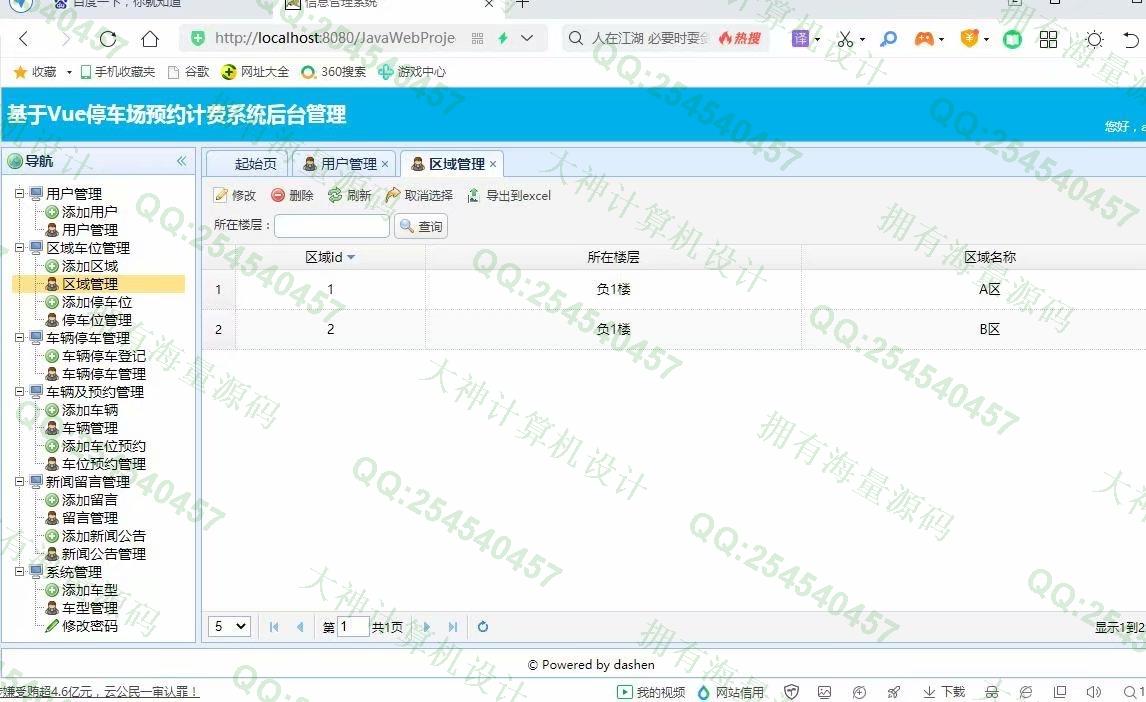Click the 下载 downloads status bar button
Screen dimensions: 1146x702
944,692
